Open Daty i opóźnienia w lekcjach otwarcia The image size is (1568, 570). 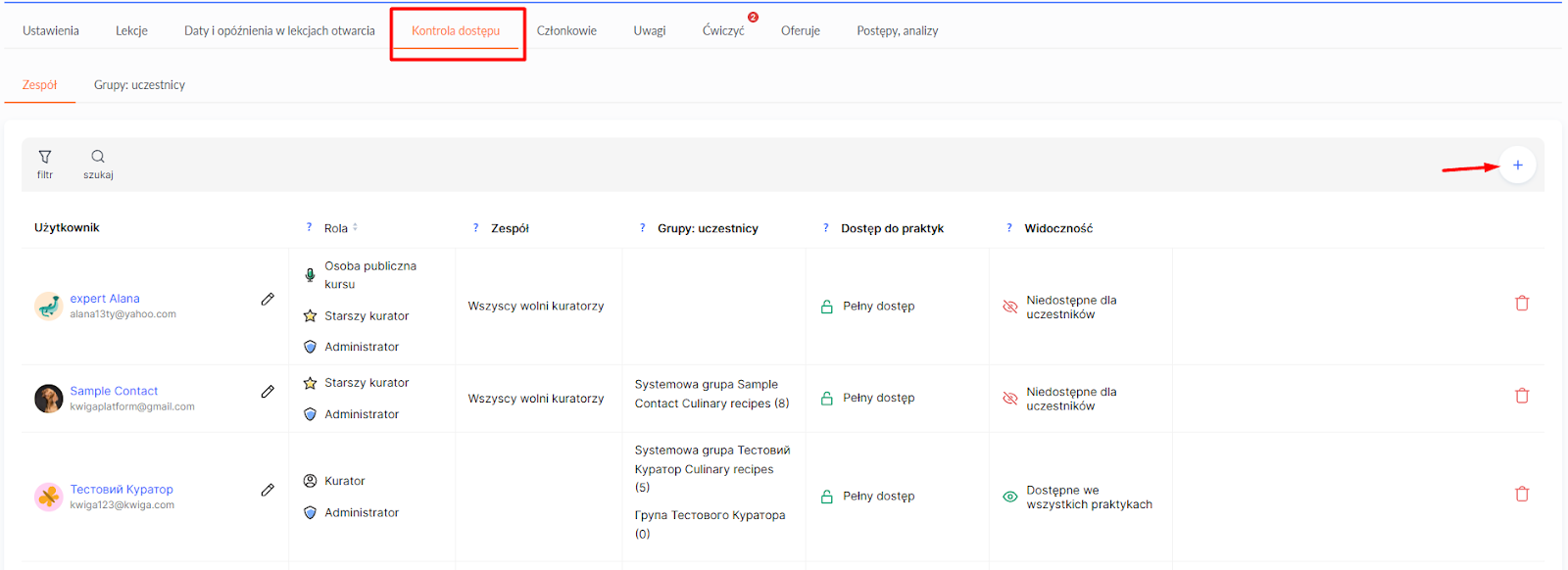pos(279,30)
